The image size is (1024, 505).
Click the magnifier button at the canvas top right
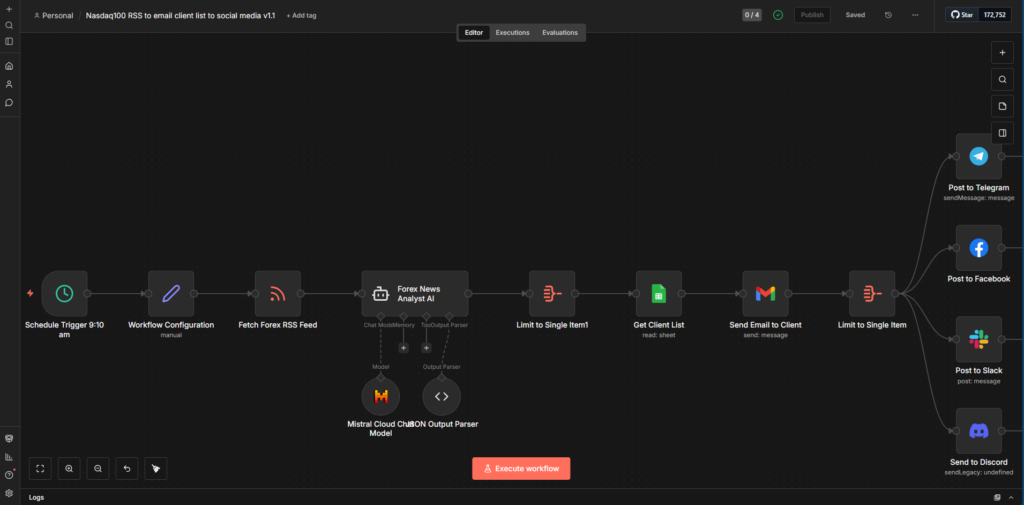1002,80
